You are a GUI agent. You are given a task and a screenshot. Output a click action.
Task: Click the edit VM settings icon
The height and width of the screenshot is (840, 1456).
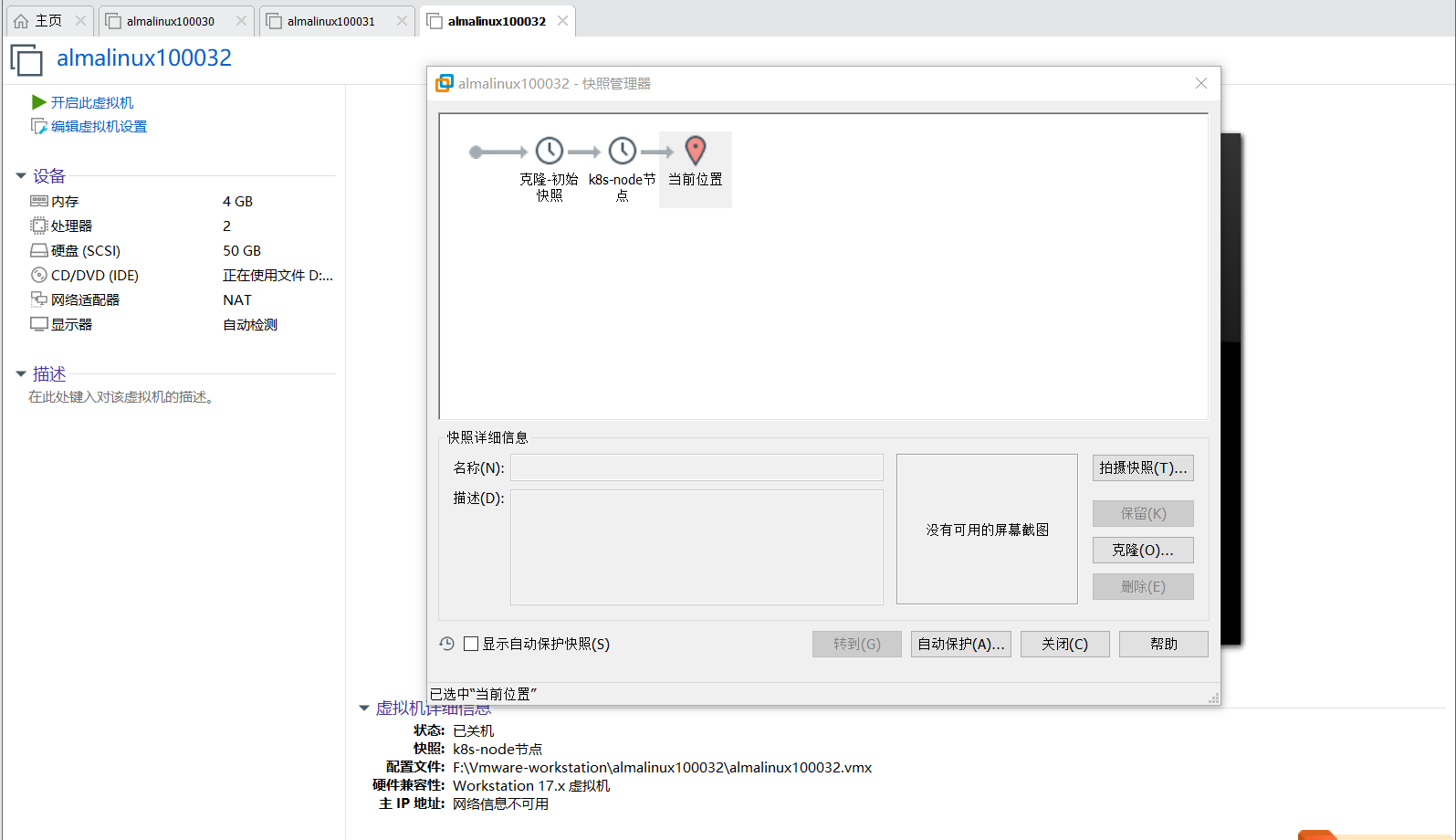coord(39,126)
